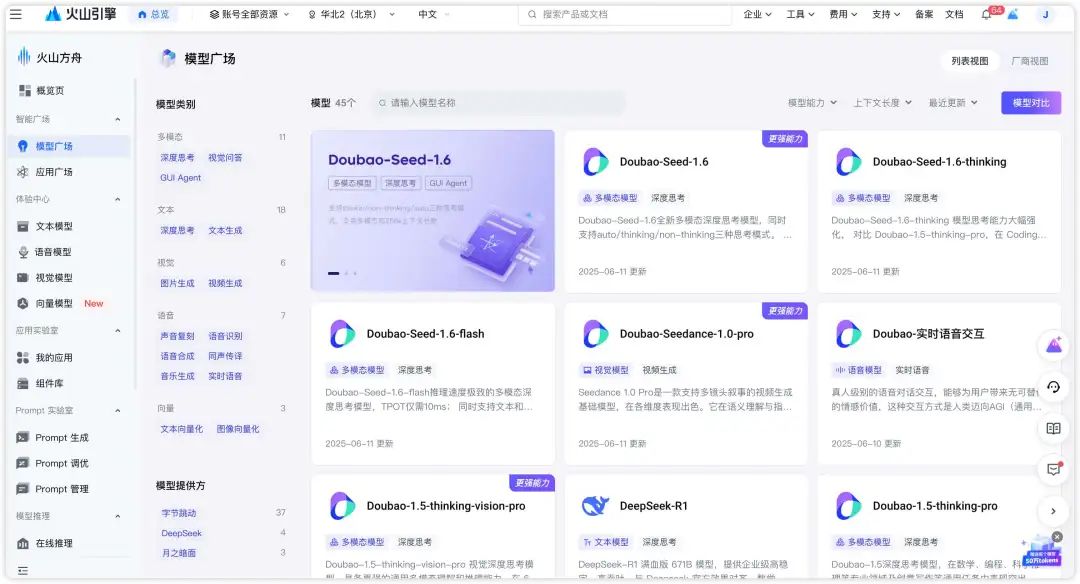Collapse the sidebar using the bottom icon
This screenshot has height=584, width=1080.
(x=23, y=570)
